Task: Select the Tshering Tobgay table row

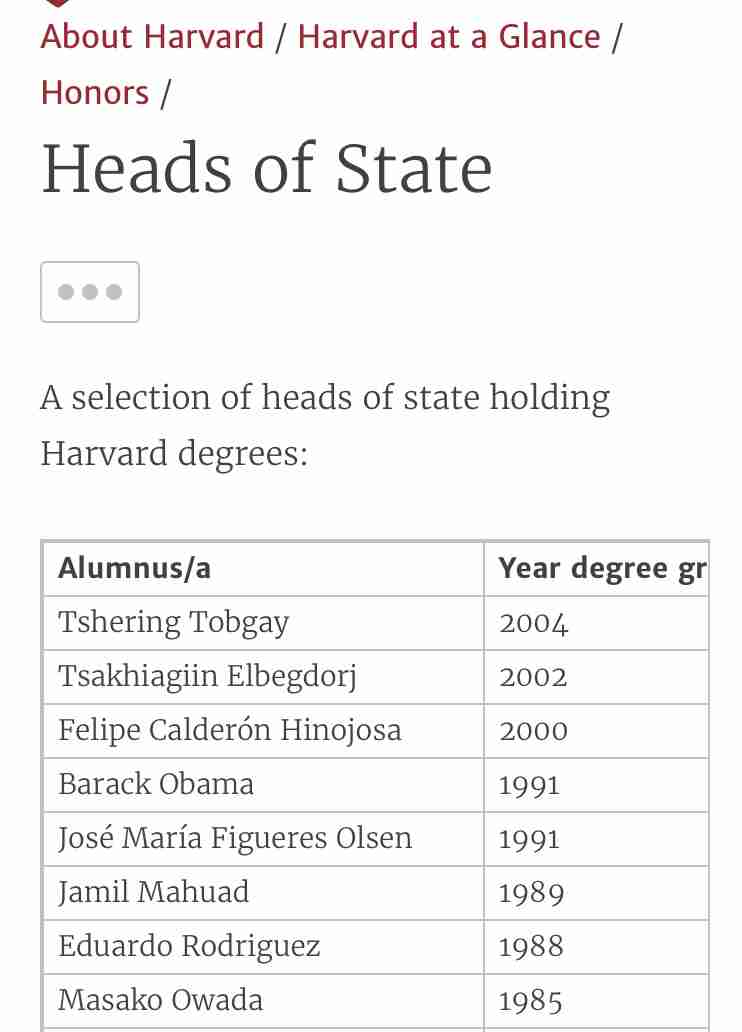Action: (x=376, y=623)
